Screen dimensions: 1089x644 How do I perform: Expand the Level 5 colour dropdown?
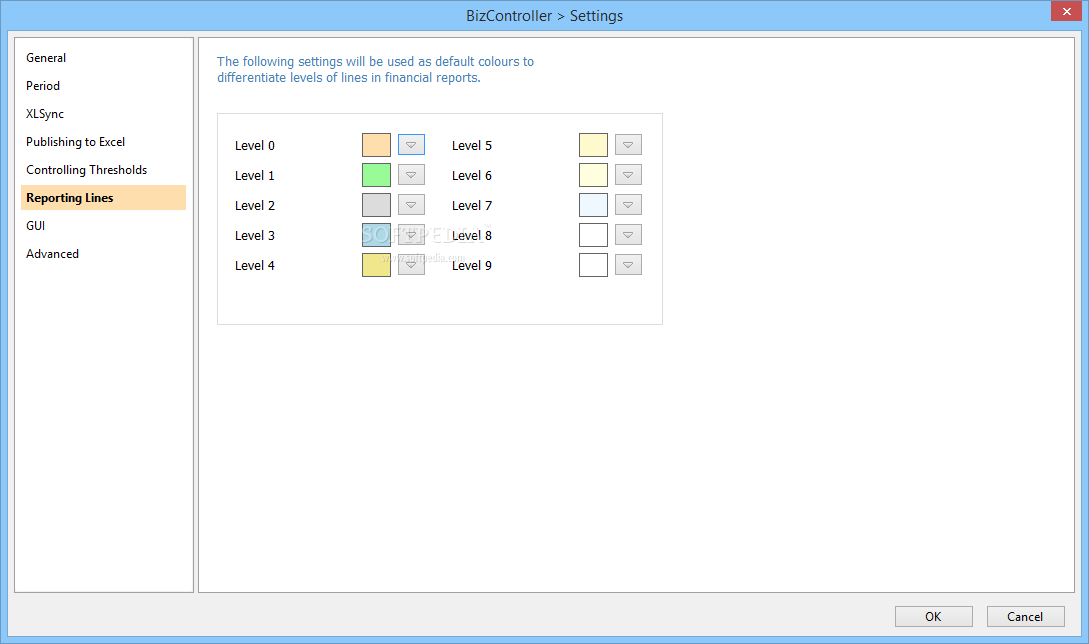[628, 145]
